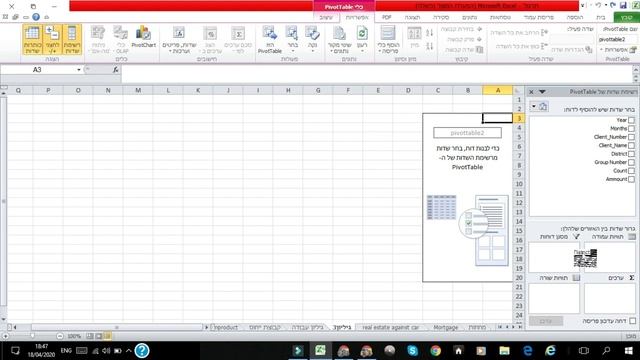Check the Count field checkbox

(x=631, y=171)
